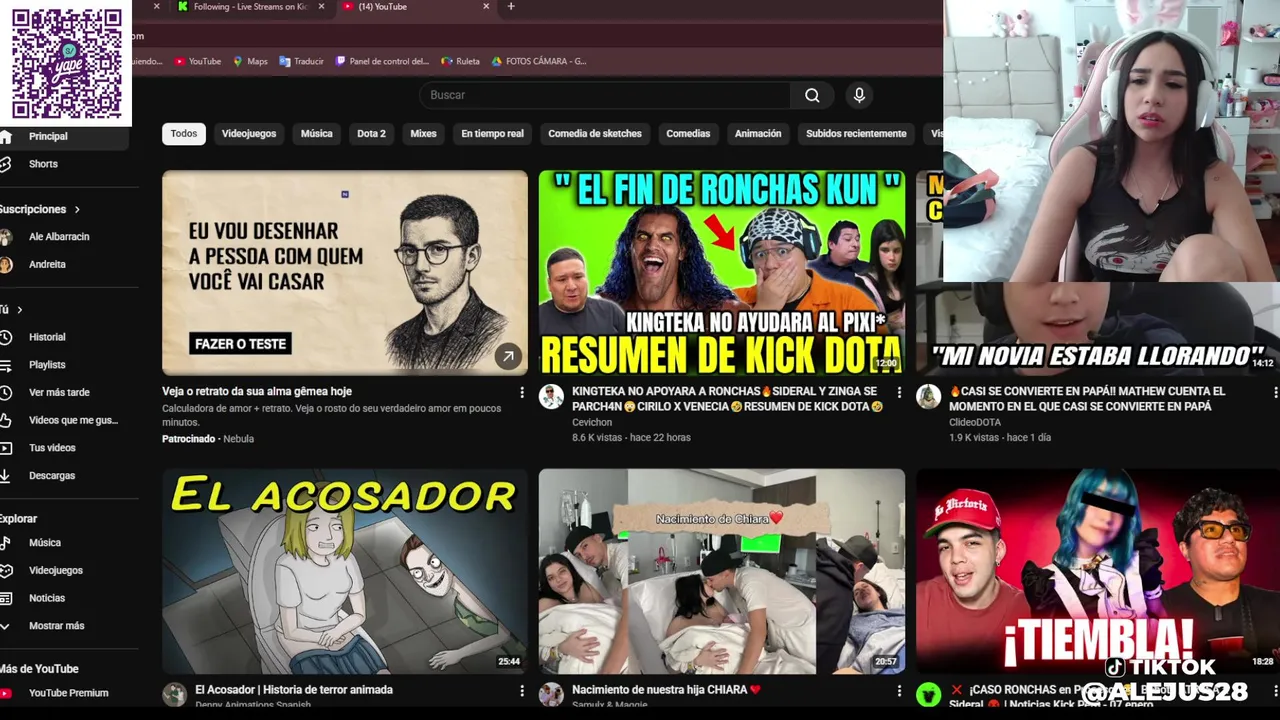Open ClideoDOTA channel avatar

(x=928, y=396)
